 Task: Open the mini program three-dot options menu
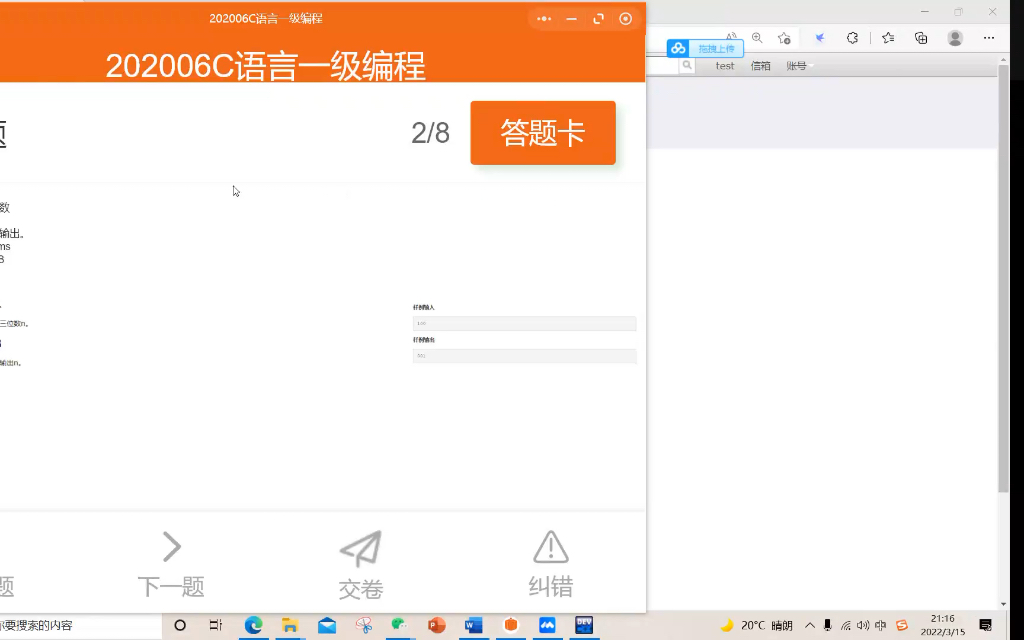click(544, 18)
